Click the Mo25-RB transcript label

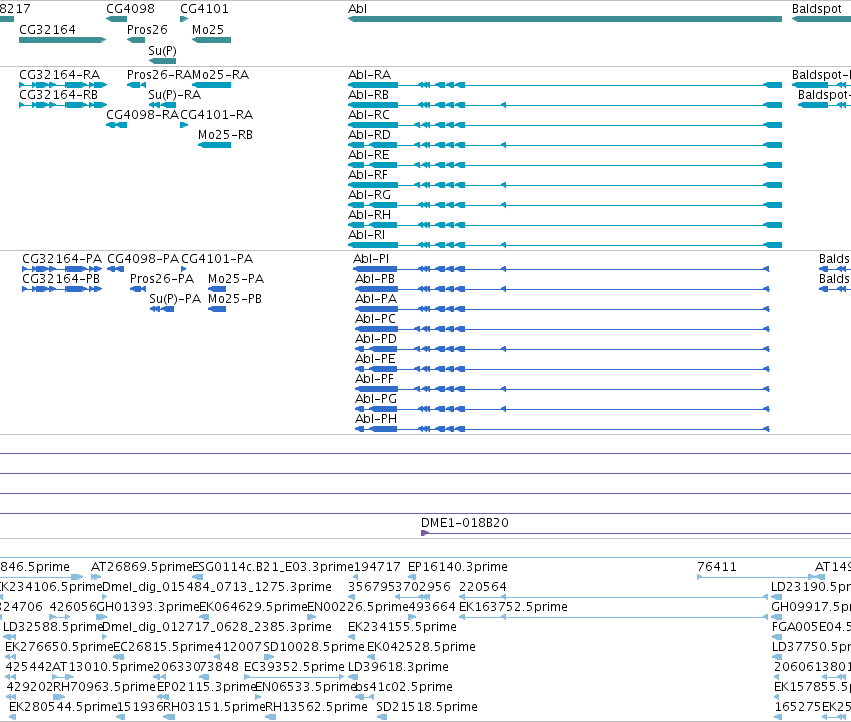pyautogui.click(x=225, y=135)
